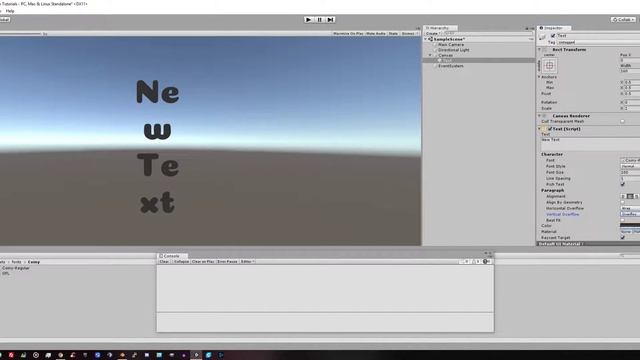Toggle Cull Transparent Mesh checkbox
640x360 pixels.
tap(622, 121)
